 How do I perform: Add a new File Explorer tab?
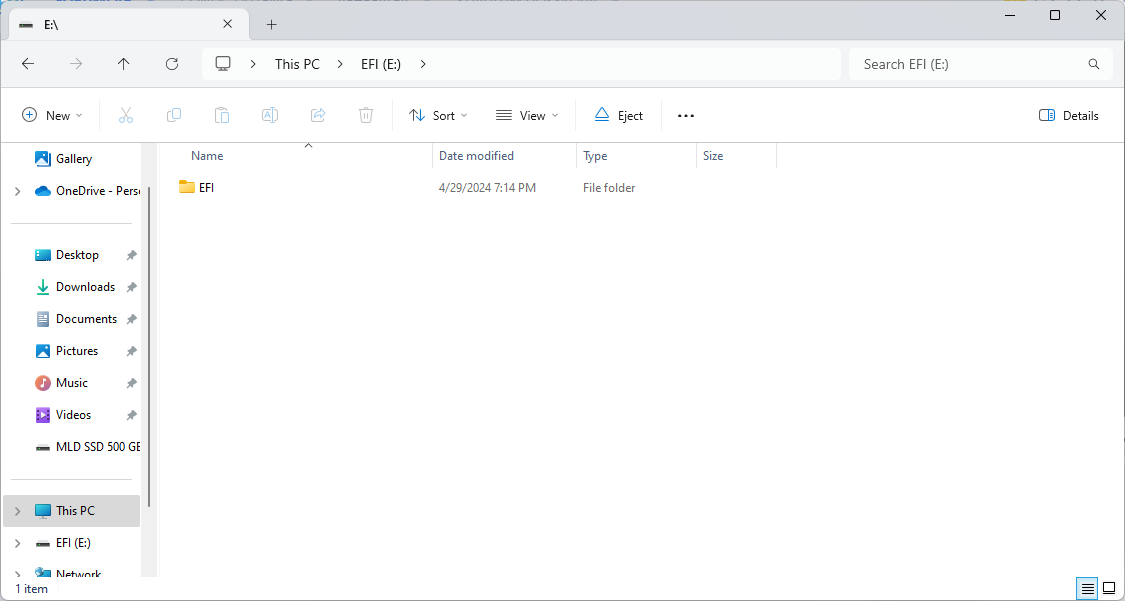point(271,25)
